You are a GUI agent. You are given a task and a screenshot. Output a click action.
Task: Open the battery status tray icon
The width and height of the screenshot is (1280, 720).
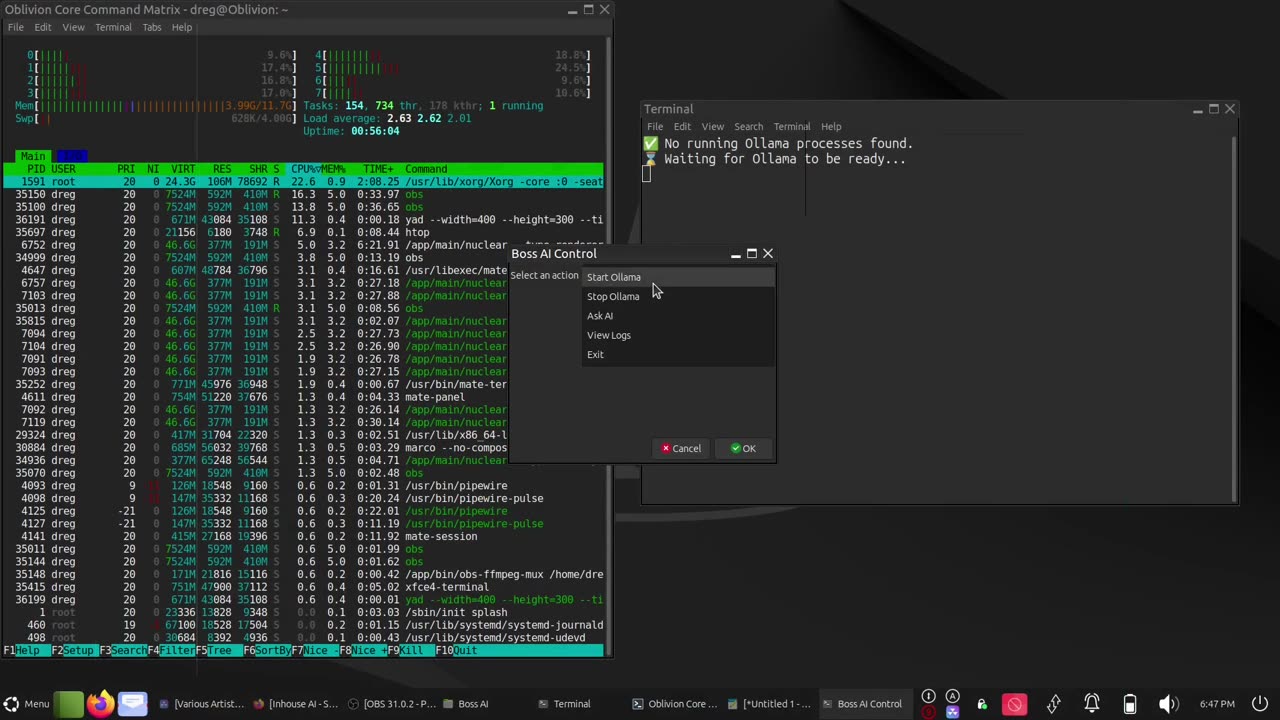click(x=1130, y=704)
